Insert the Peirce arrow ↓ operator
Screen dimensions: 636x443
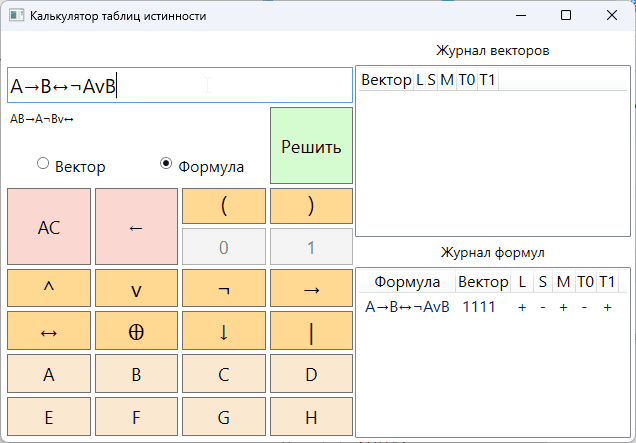pos(224,330)
